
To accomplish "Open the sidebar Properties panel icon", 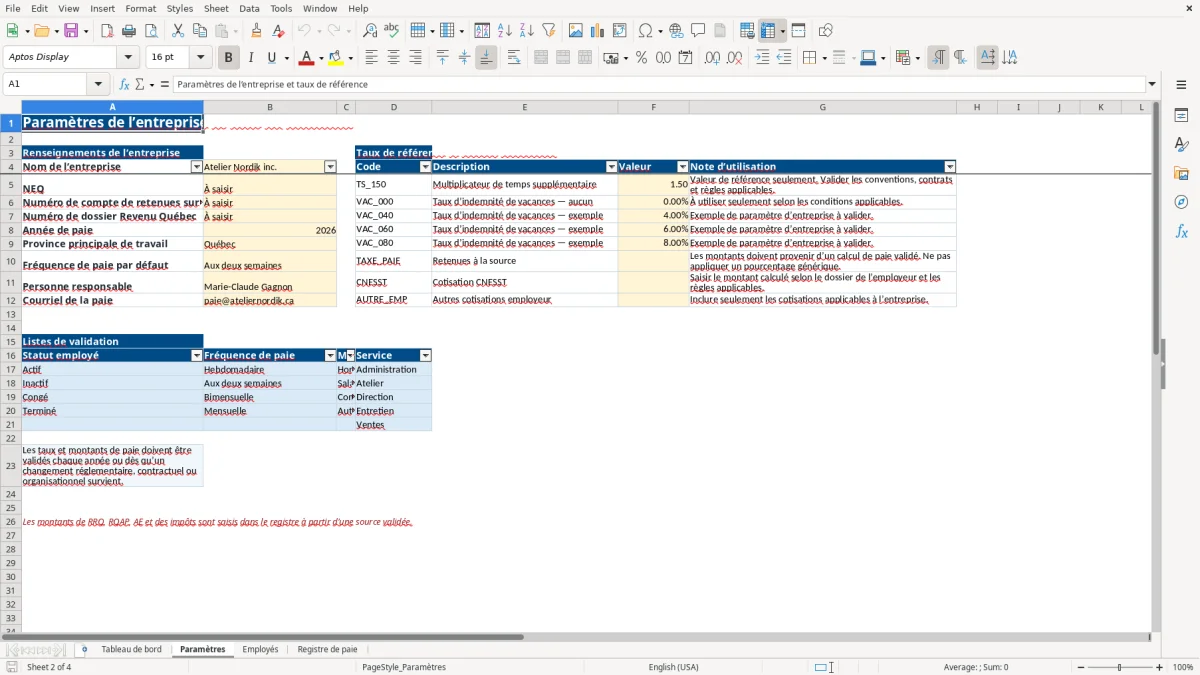I will tap(1181, 116).
